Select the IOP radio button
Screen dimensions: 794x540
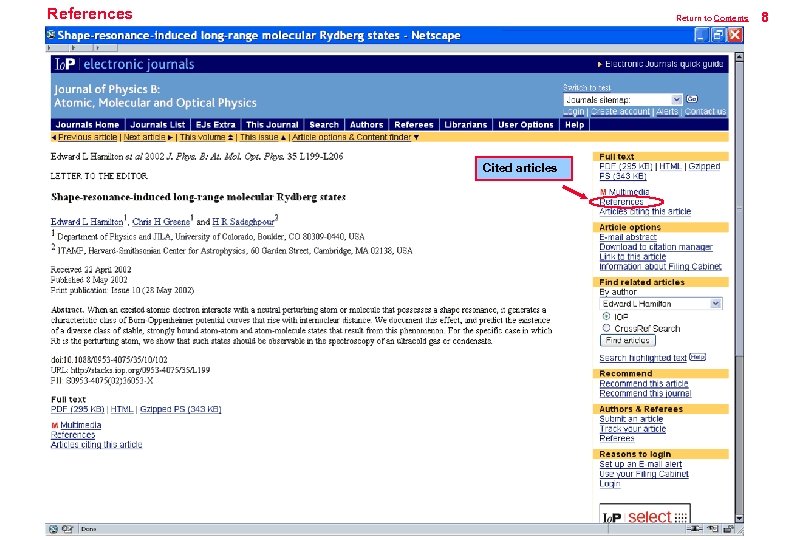[x=606, y=316]
